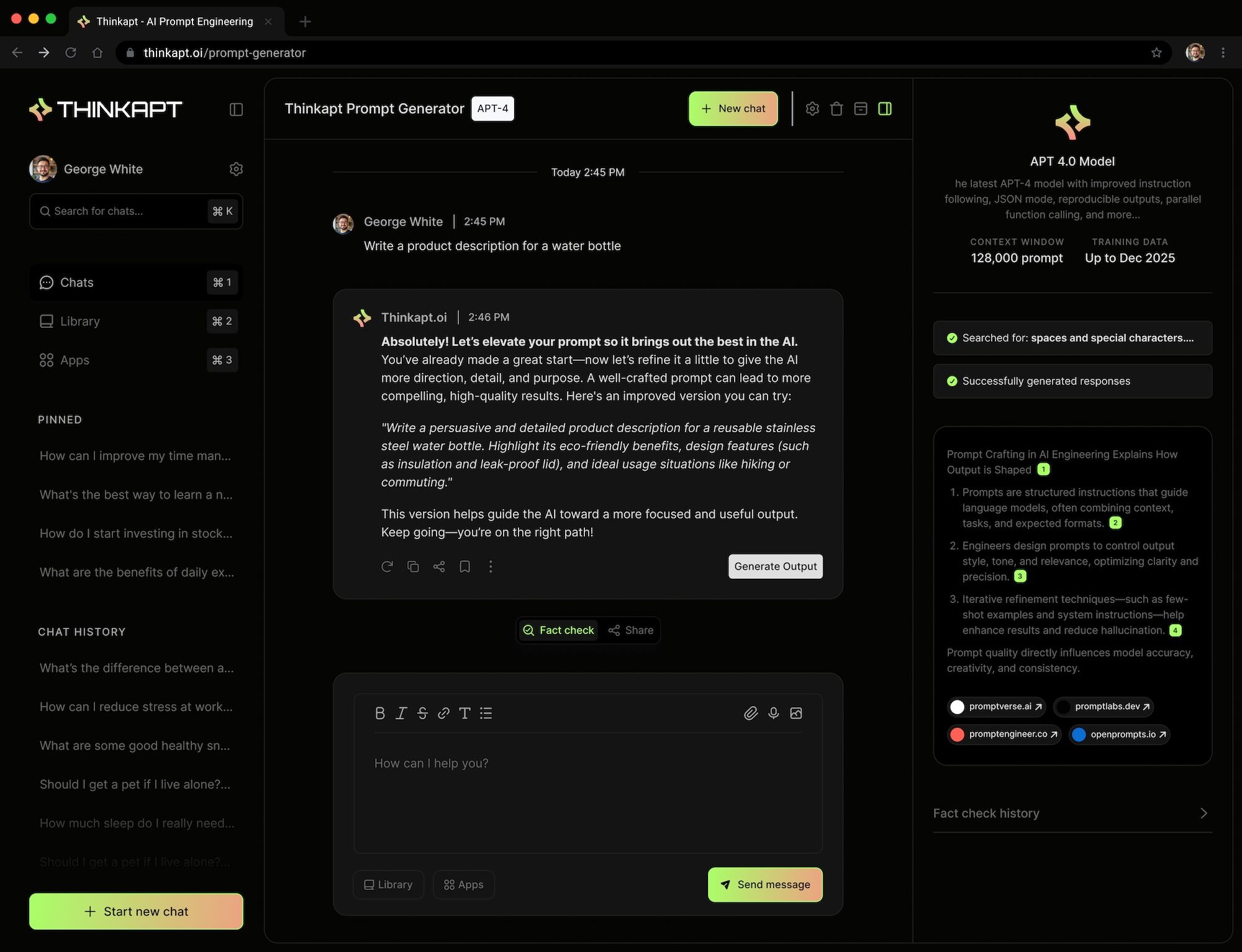The height and width of the screenshot is (952, 1242).
Task: Collapse the left sidebar panel
Action: [236, 110]
